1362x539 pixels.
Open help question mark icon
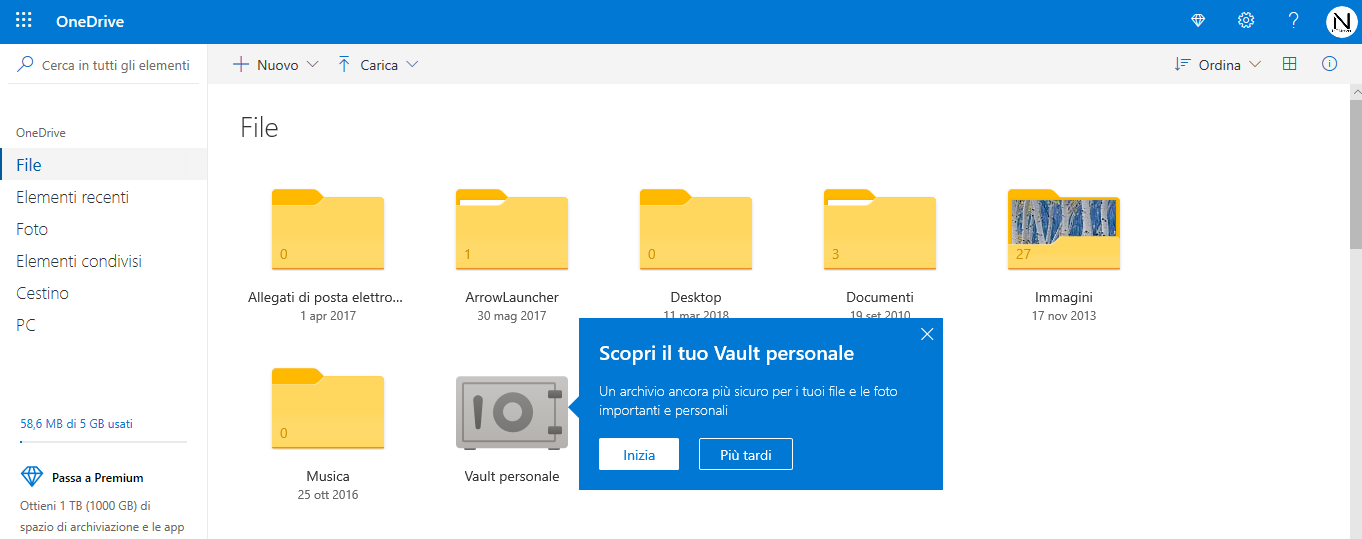(1293, 21)
